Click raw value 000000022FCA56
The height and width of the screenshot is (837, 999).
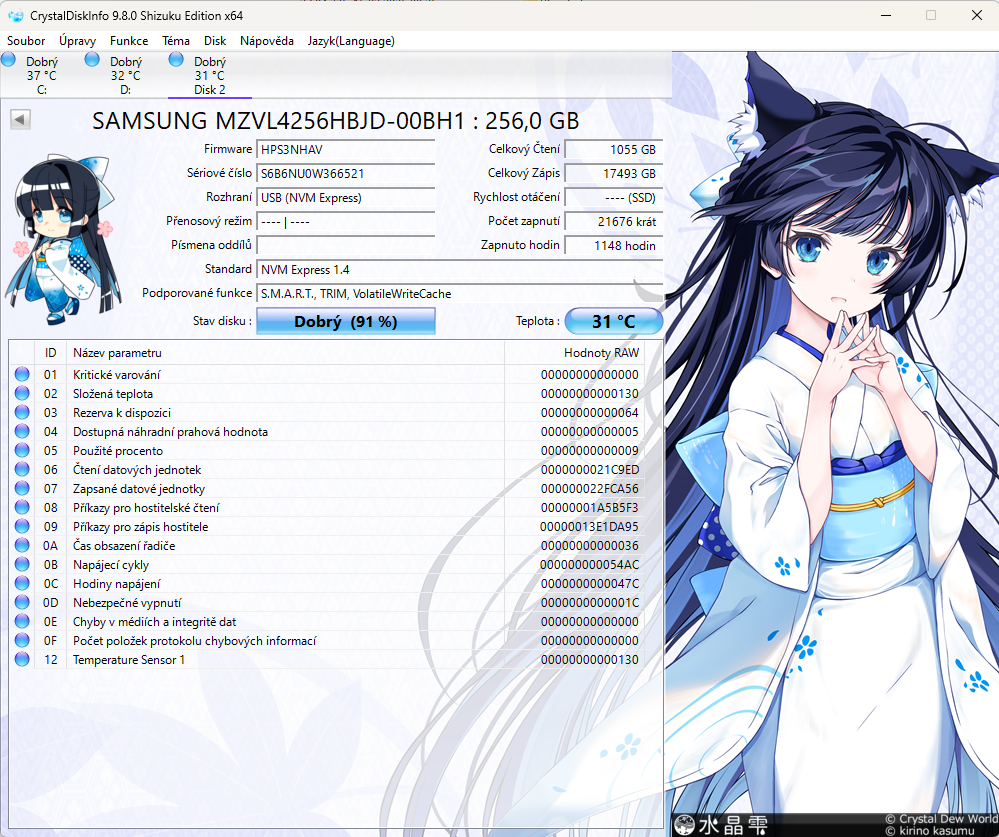pos(589,489)
